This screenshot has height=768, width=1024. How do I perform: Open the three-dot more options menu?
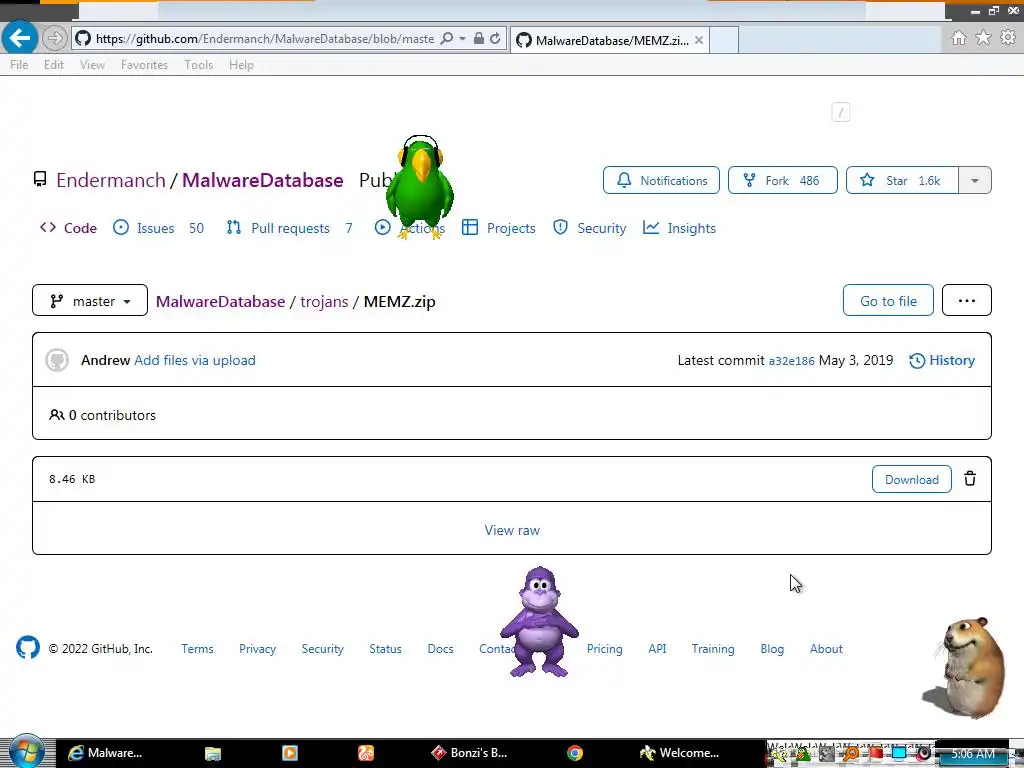click(967, 300)
